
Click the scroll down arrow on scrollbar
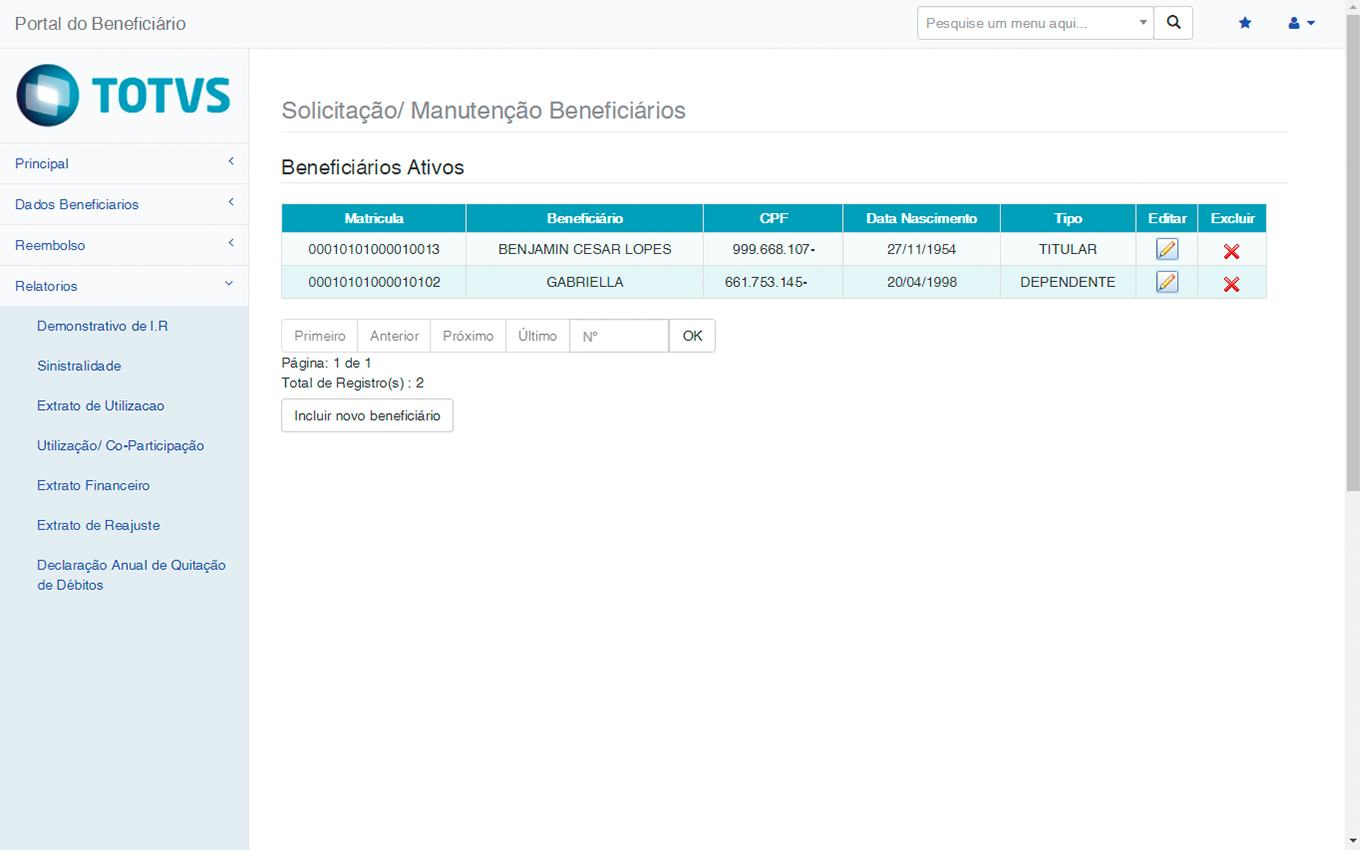click(1352, 841)
